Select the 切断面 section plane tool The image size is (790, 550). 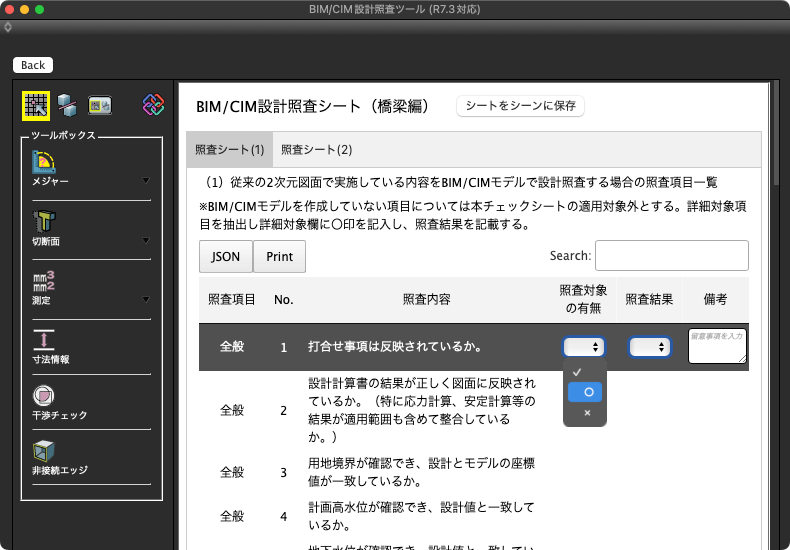click(x=42, y=222)
